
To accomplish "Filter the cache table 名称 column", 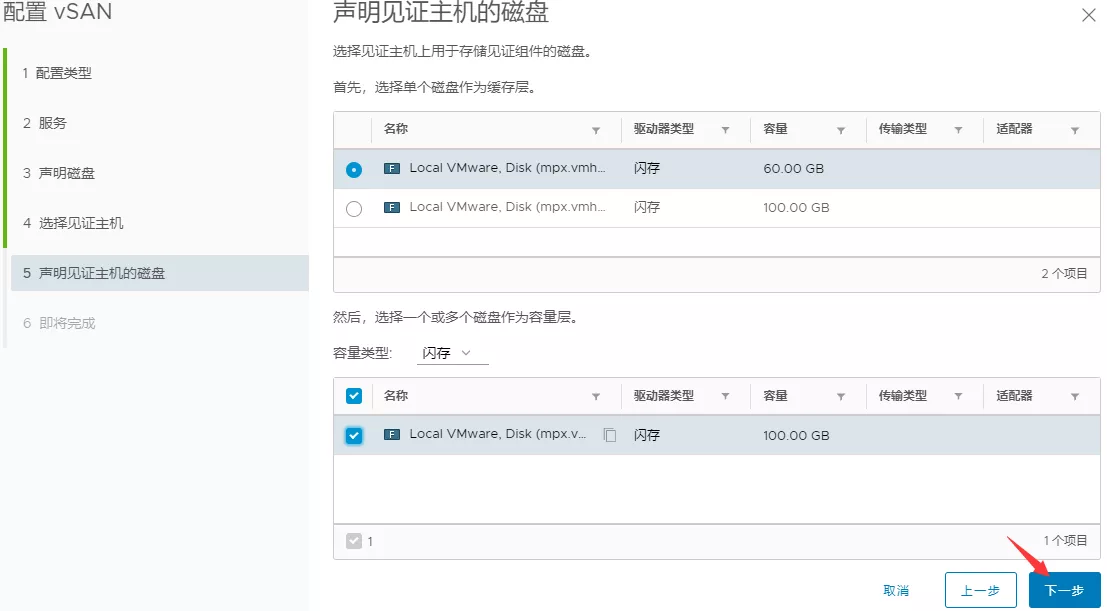I will tap(597, 130).
